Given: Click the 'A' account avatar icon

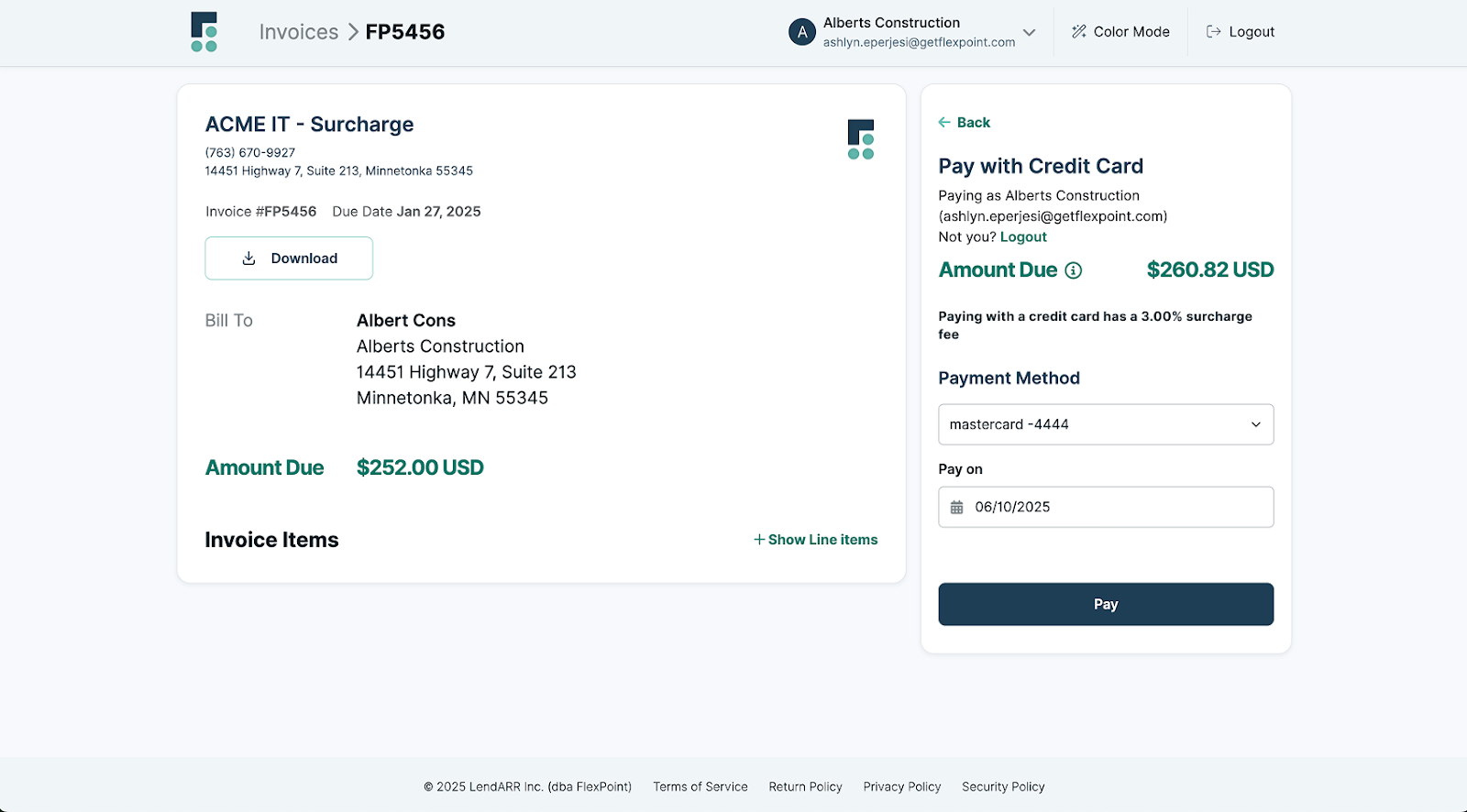Looking at the screenshot, I should pyautogui.click(x=801, y=31).
